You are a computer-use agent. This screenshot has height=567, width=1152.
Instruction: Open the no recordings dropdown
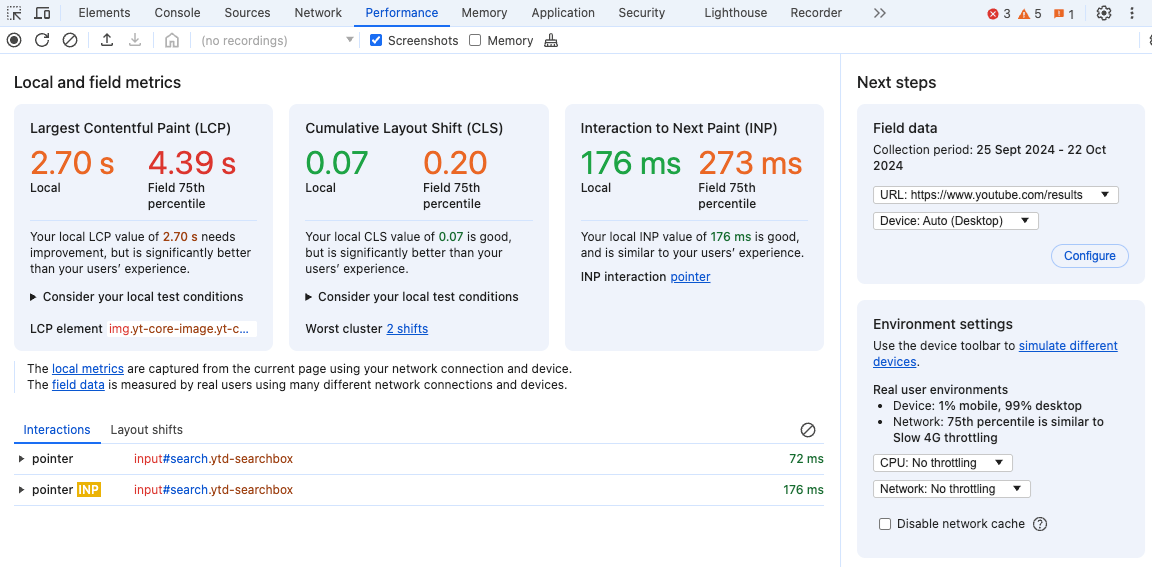tap(277, 40)
